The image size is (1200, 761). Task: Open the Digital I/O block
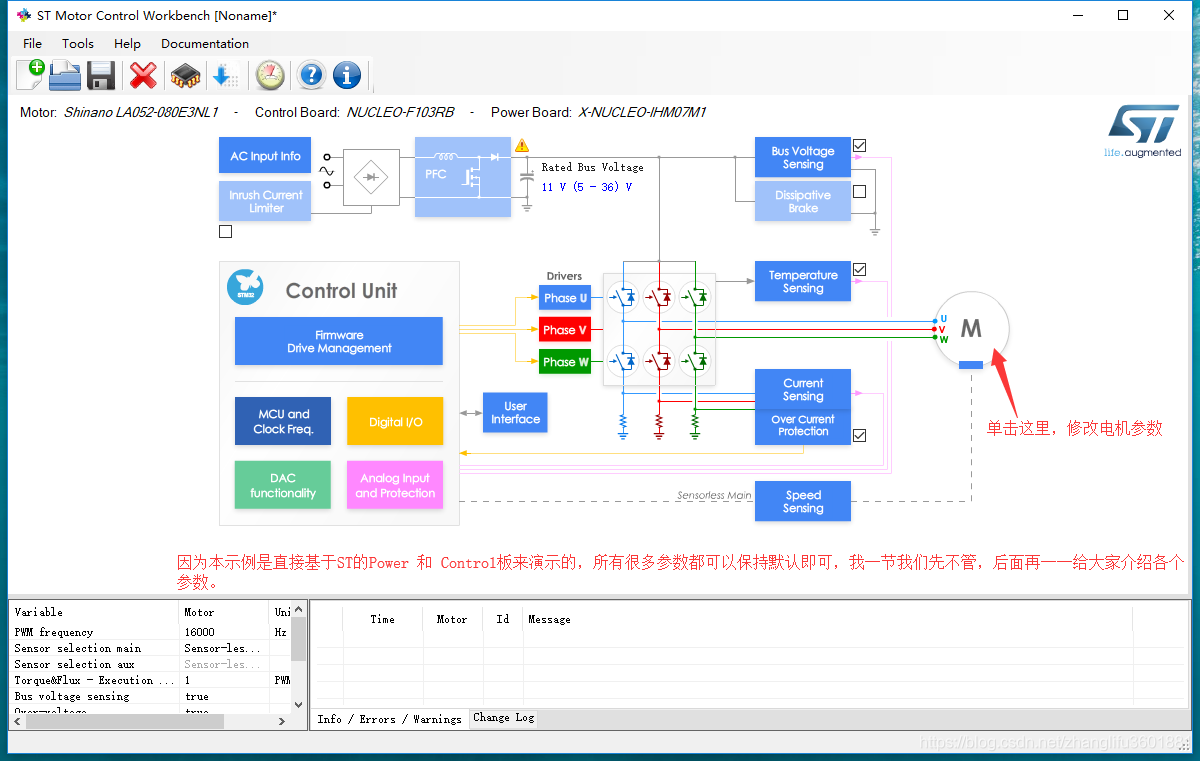pyautogui.click(x=395, y=421)
